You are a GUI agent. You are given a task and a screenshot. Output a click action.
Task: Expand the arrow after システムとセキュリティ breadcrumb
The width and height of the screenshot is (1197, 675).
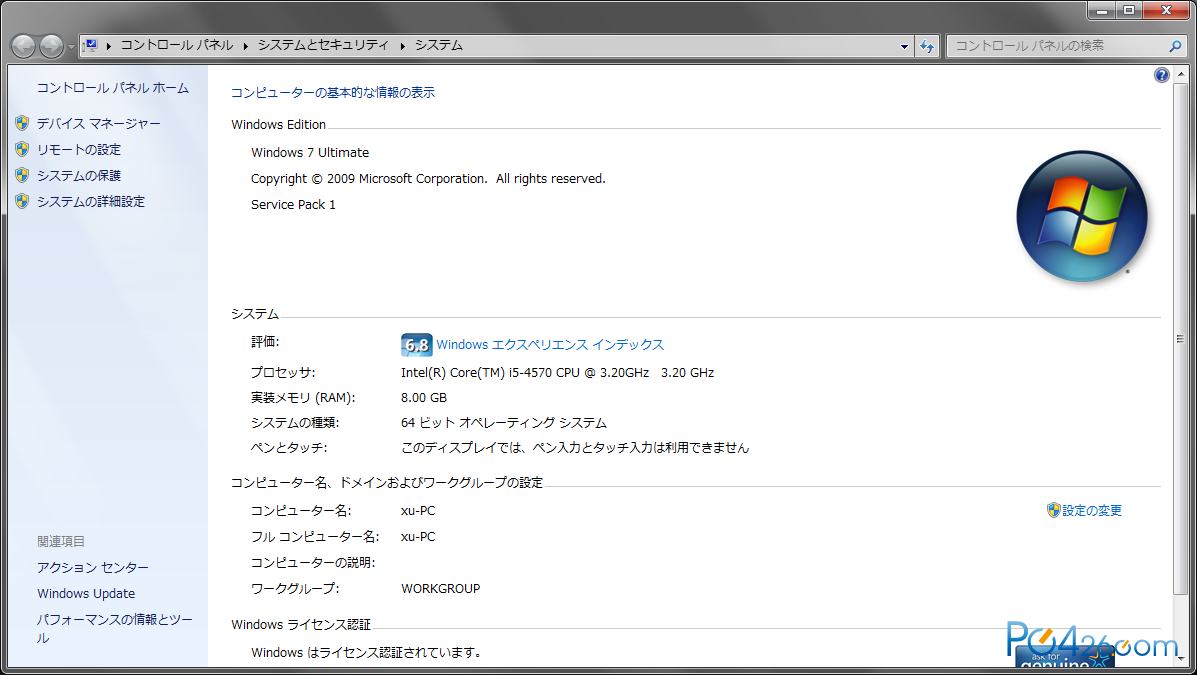(402, 46)
